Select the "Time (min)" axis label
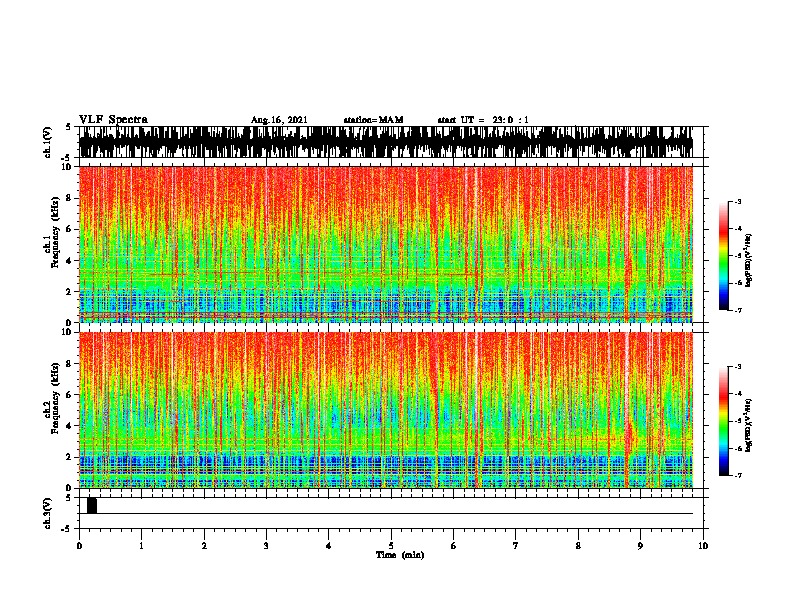 click(x=400, y=555)
